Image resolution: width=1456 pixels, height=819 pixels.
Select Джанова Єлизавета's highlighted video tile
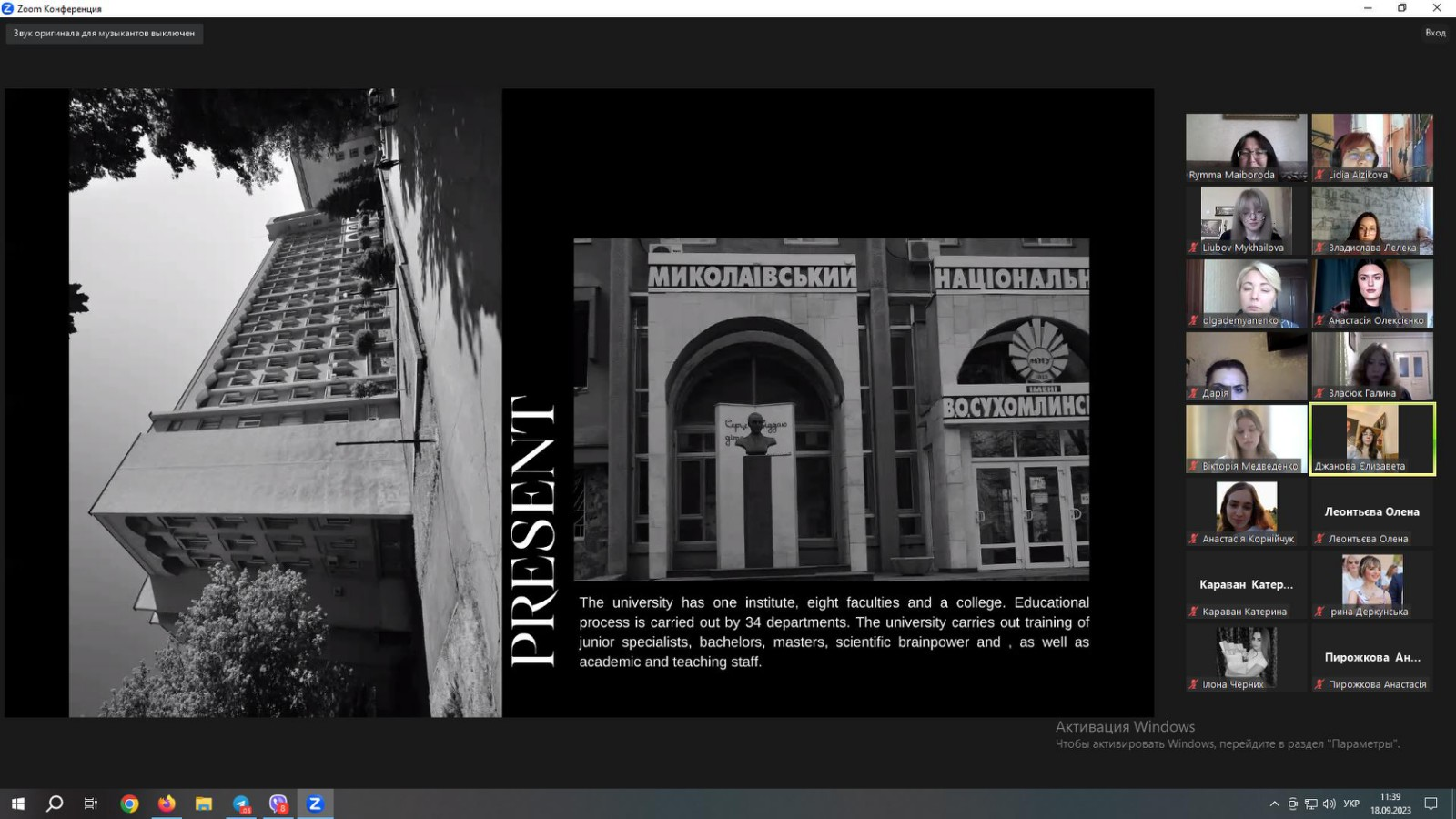click(1372, 439)
